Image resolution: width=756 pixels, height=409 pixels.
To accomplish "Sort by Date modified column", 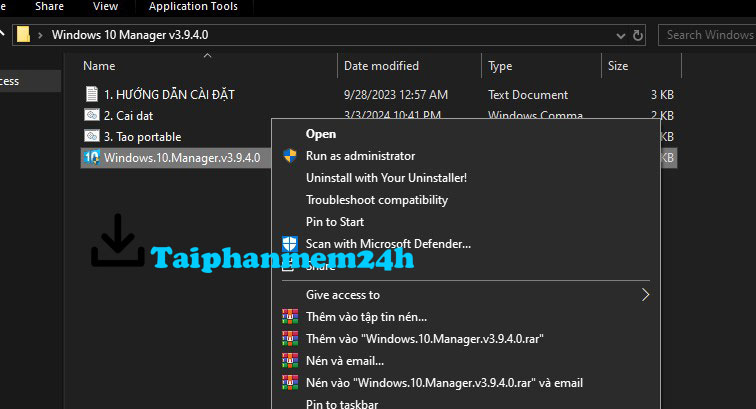I will 381,66.
